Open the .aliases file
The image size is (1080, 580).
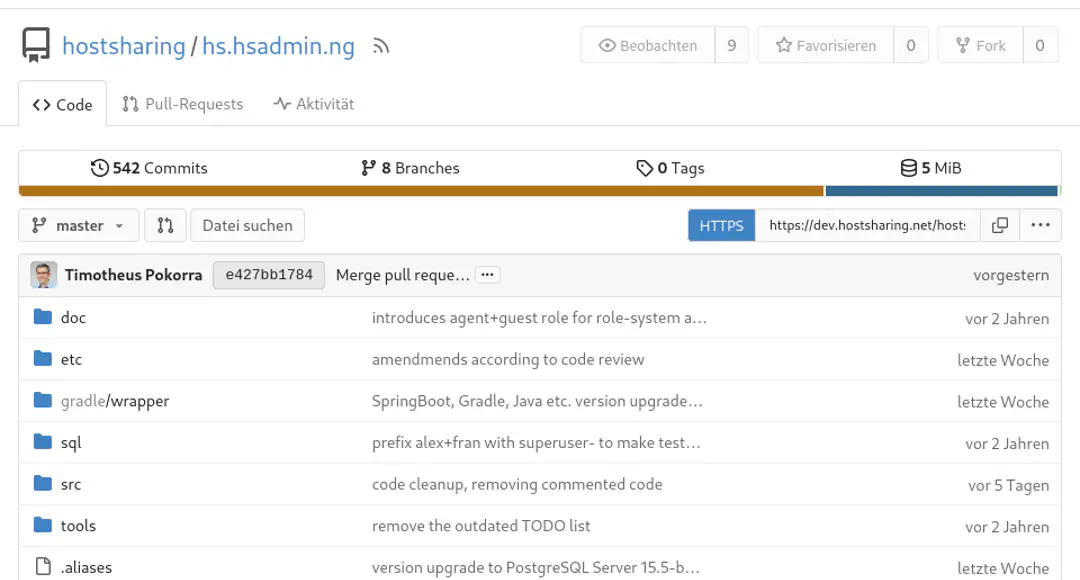[86, 568]
